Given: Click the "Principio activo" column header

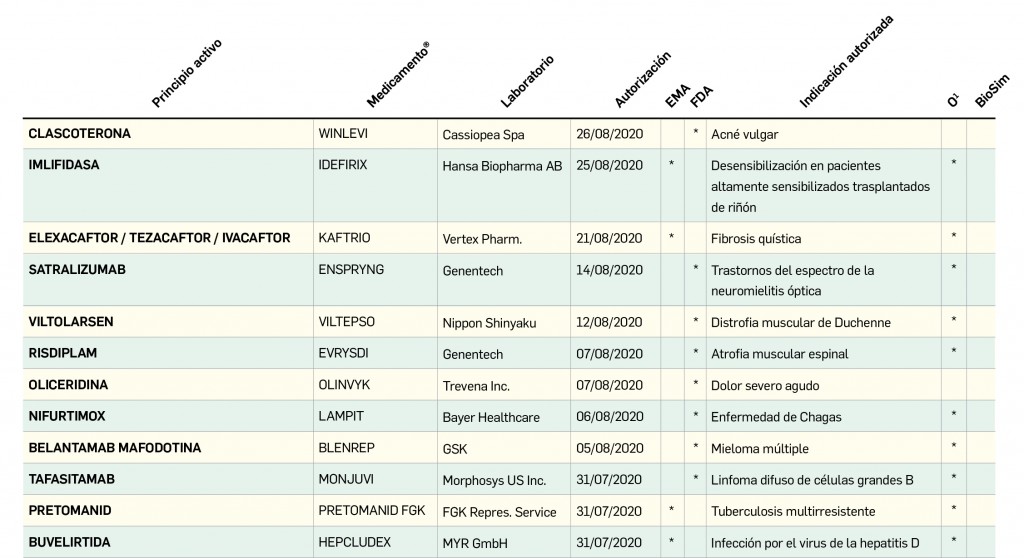Looking at the screenshot, I should tap(187, 73).
